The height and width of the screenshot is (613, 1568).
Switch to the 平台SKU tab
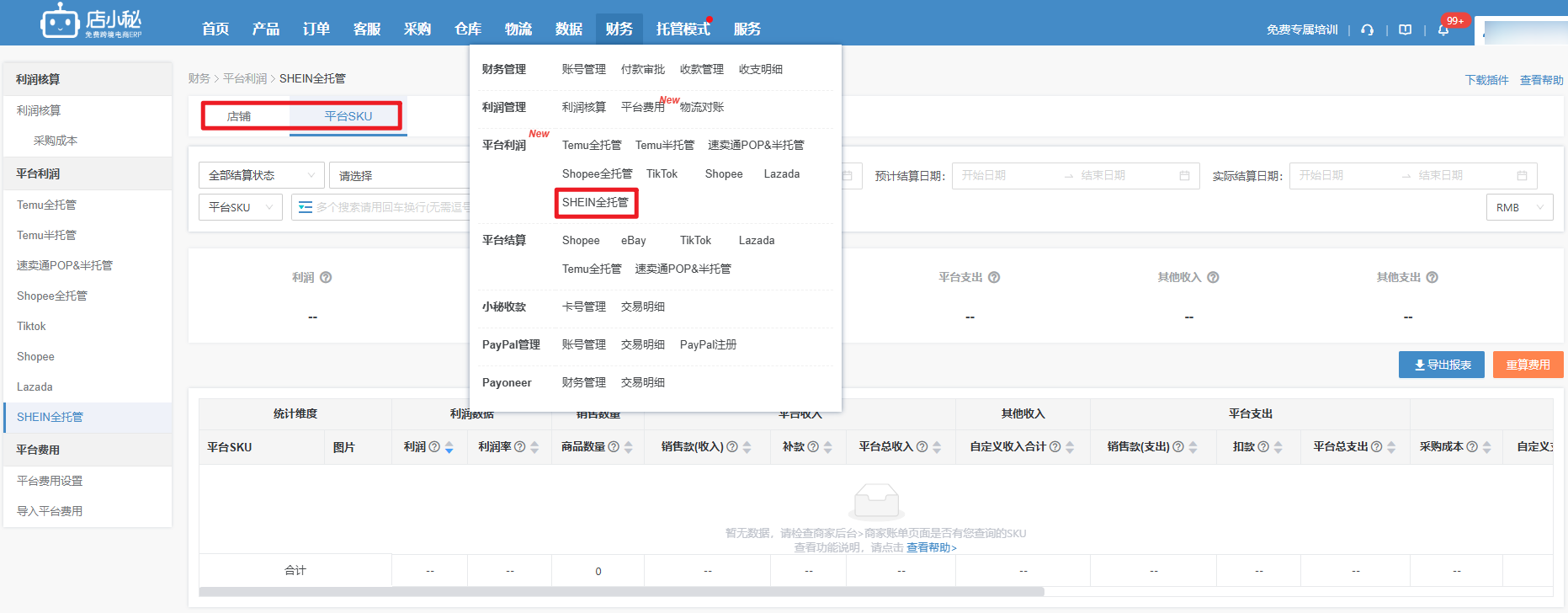[x=348, y=116]
